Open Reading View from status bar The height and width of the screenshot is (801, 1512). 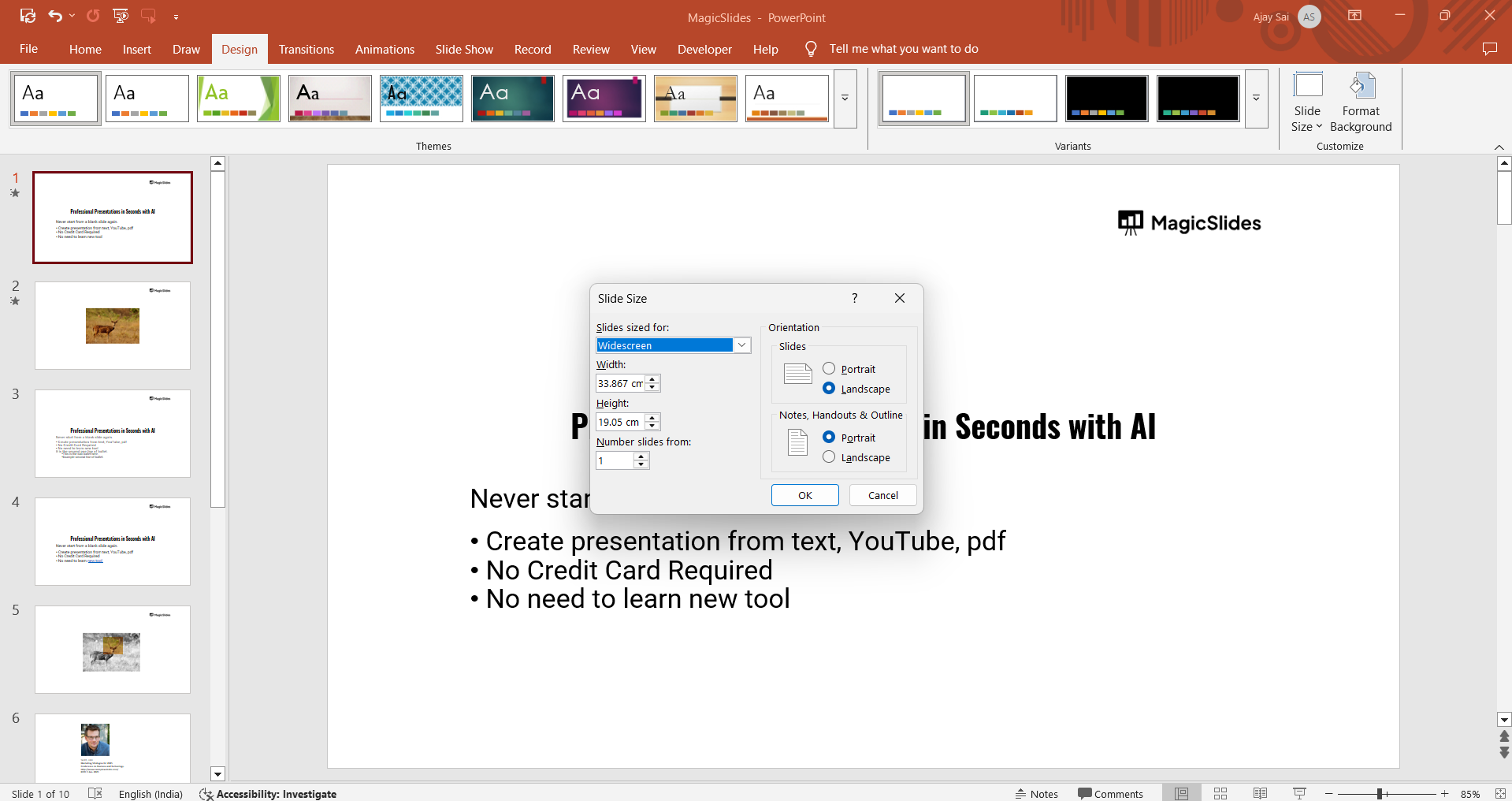[x=1260, y=793]
